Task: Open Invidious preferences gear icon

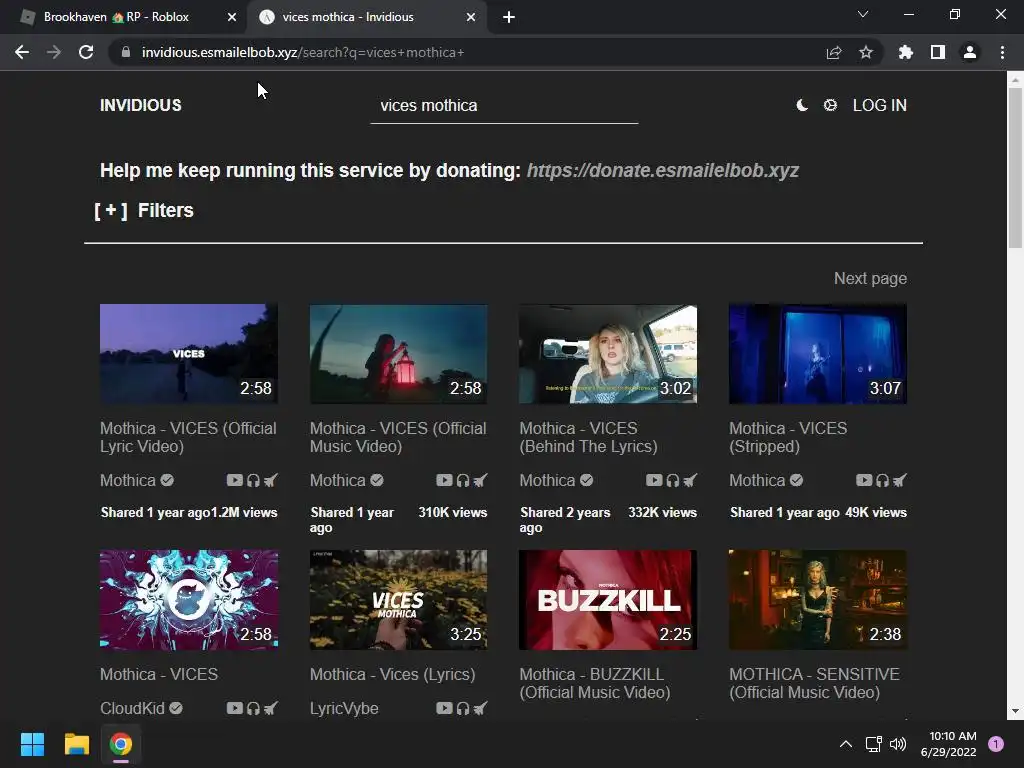Action: [x=830, y=105]
